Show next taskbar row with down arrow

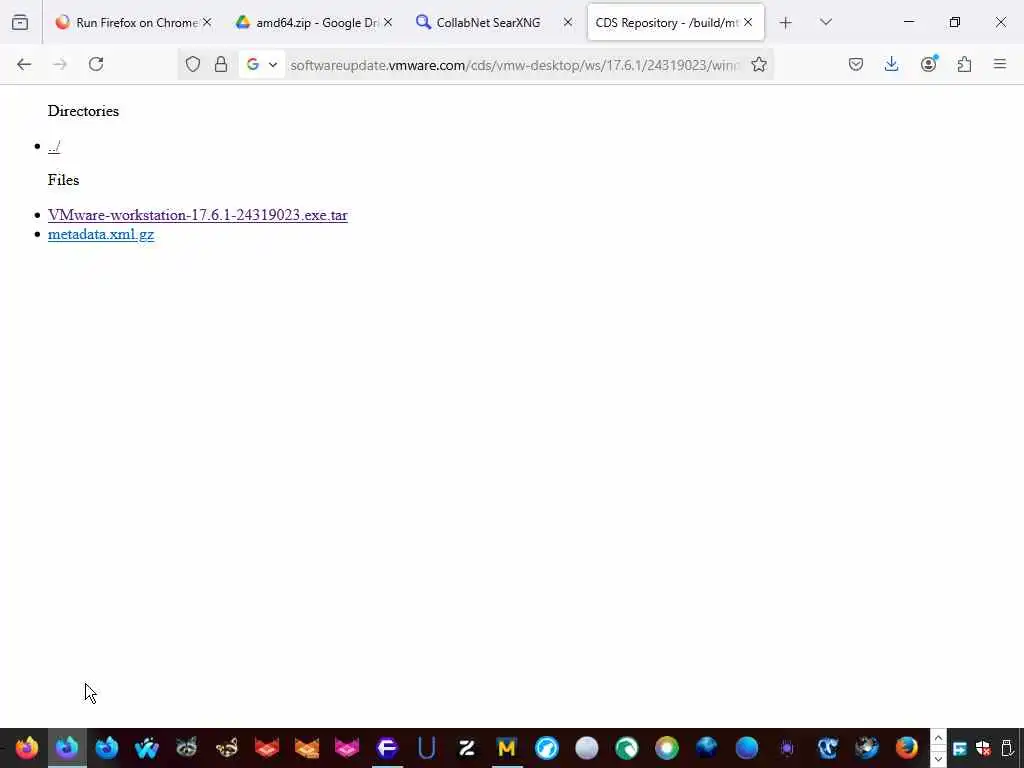[x=938, y=758]
